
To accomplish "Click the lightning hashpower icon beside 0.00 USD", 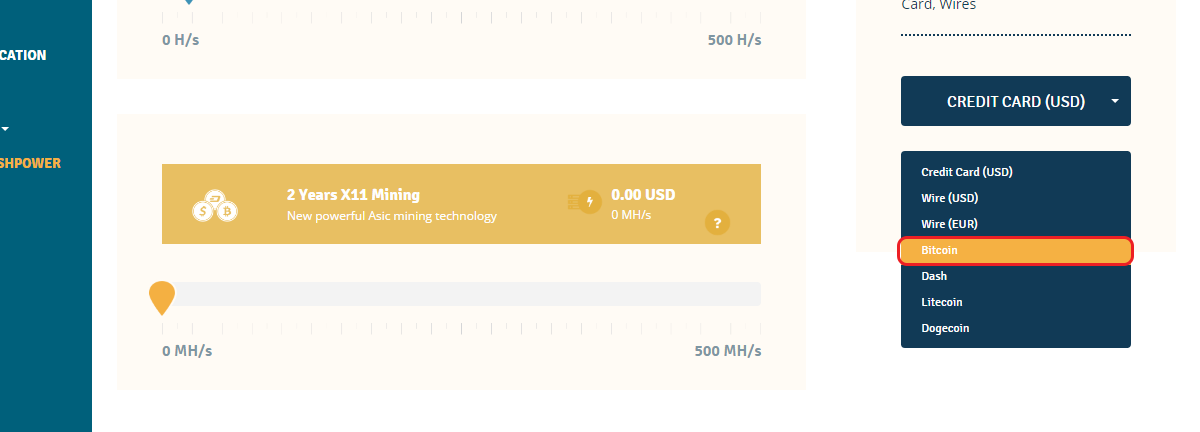I will pos(584,202).
